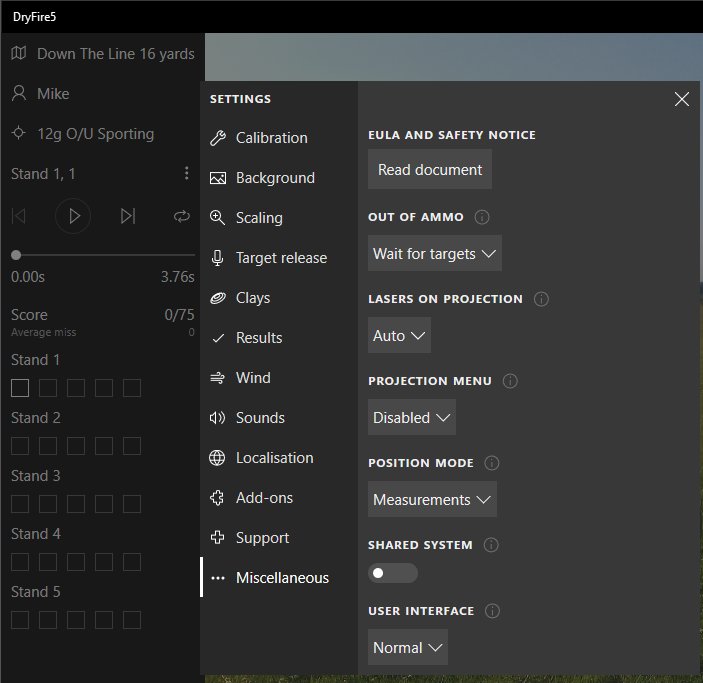The image size is (703, 683).
Task: Click the play button in playback controls
Action: point(73,216)
